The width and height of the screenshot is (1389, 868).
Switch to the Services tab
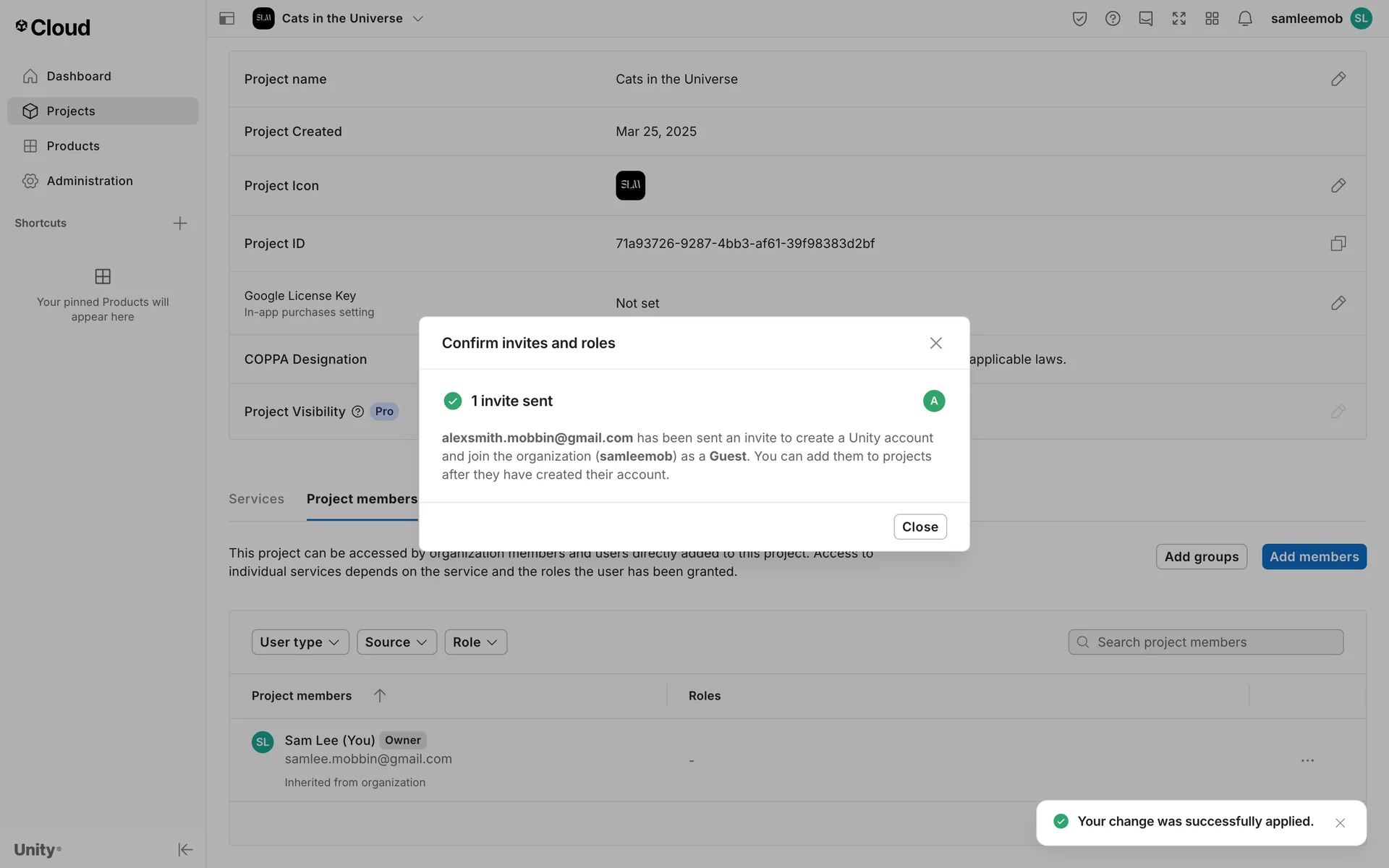coord(256,499)
